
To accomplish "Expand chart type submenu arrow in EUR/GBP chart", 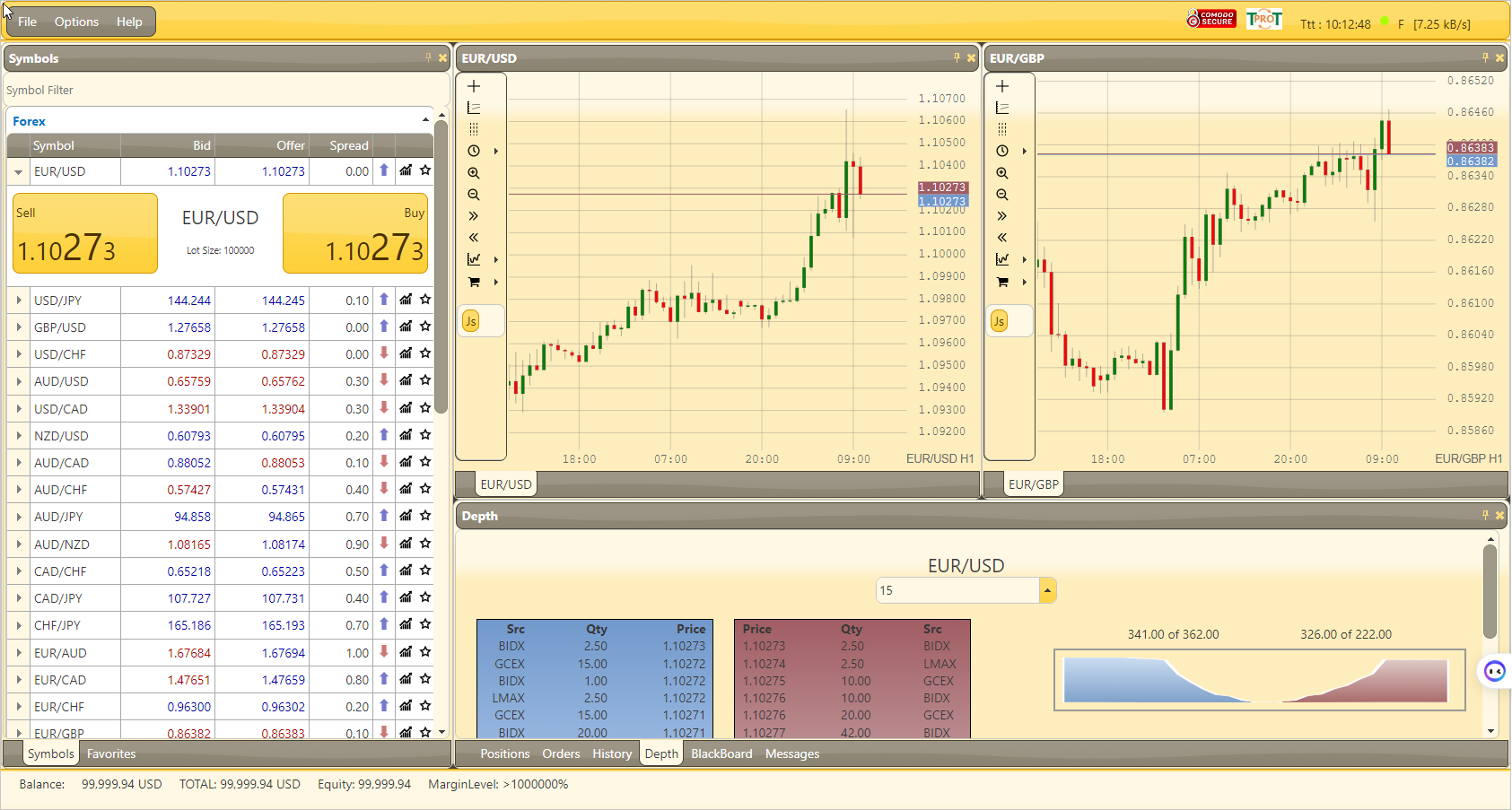I will click(x=1024, y=260).
